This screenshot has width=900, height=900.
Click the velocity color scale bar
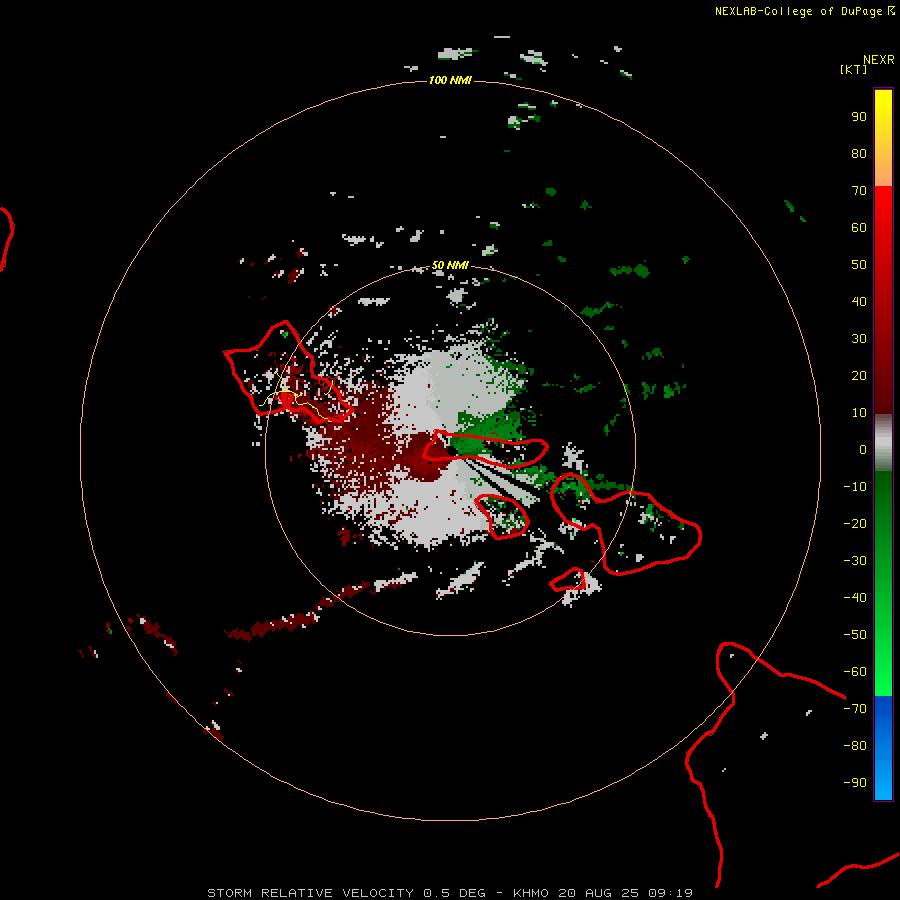pos(883,444)
